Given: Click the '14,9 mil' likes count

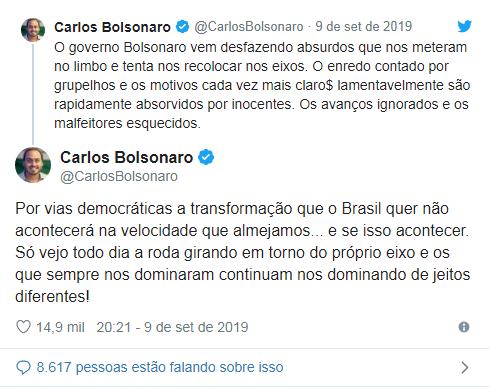Looking at the screenshot, I should tap(60, 327).
